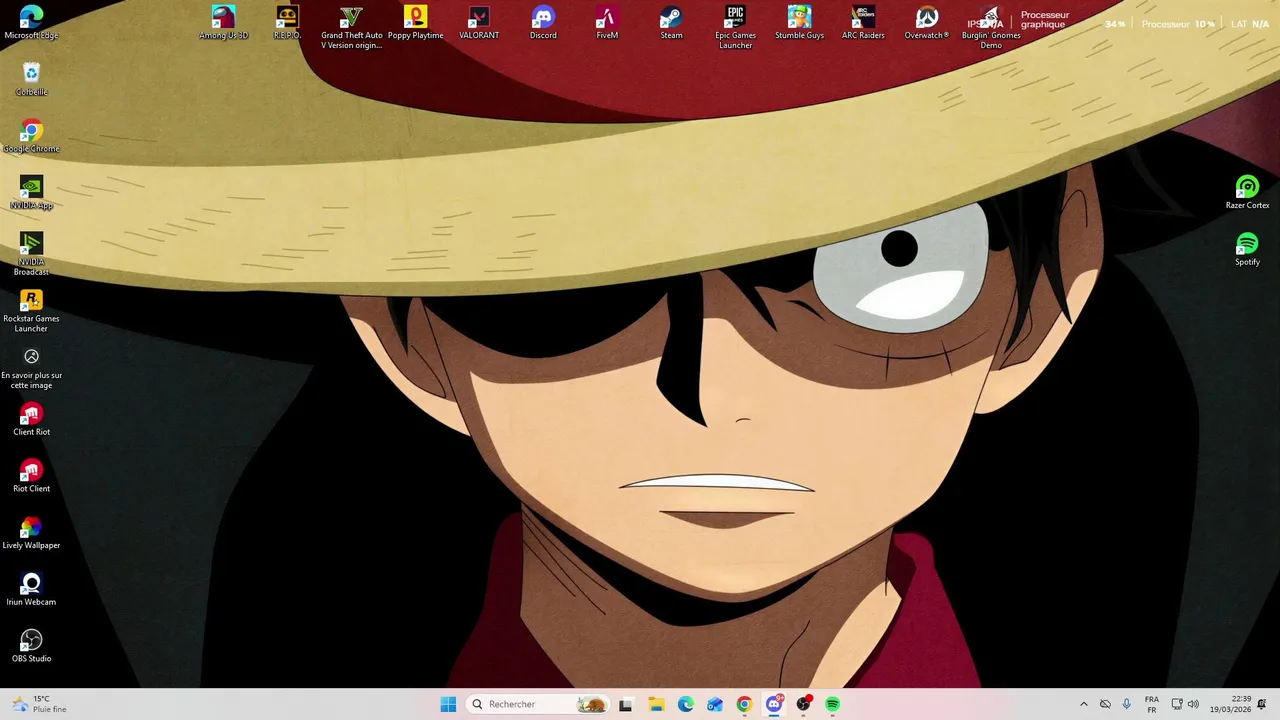Click the microphone tray icon
The width and height of the screenshot is (1280, 720).
point(1127,704)
